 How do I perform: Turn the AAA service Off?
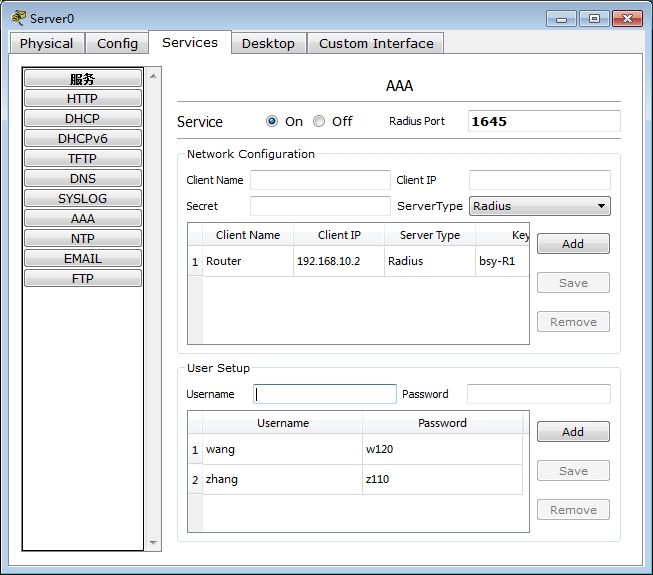pos(319,121)
